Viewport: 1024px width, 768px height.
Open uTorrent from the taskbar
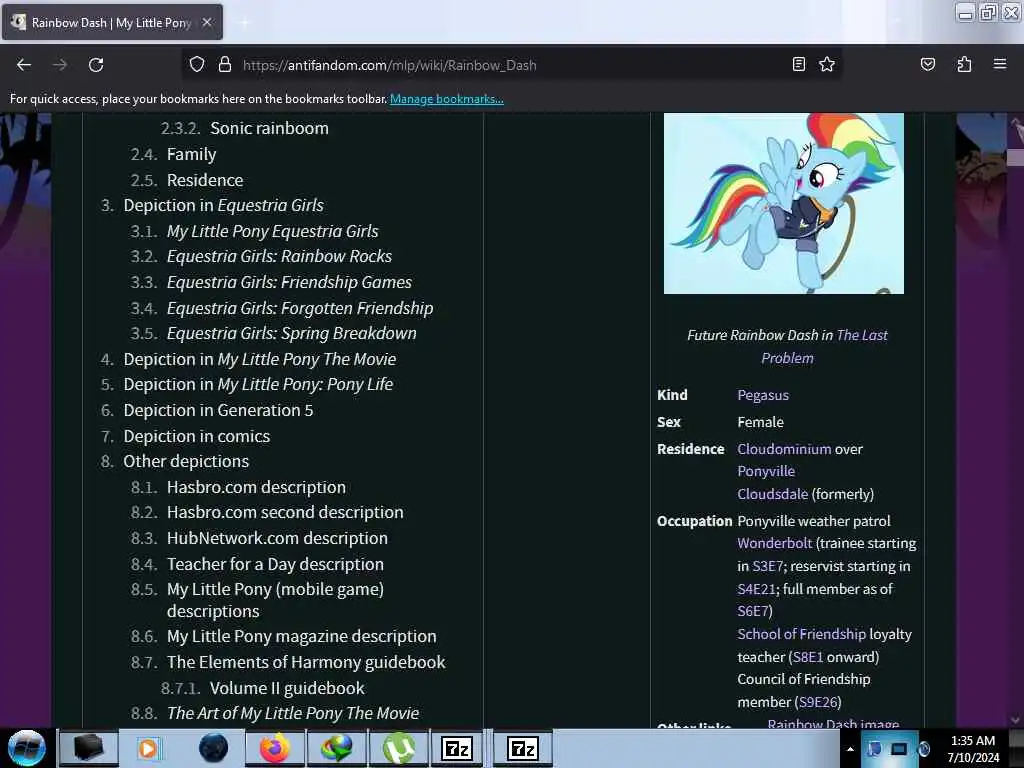coord(398,748)
